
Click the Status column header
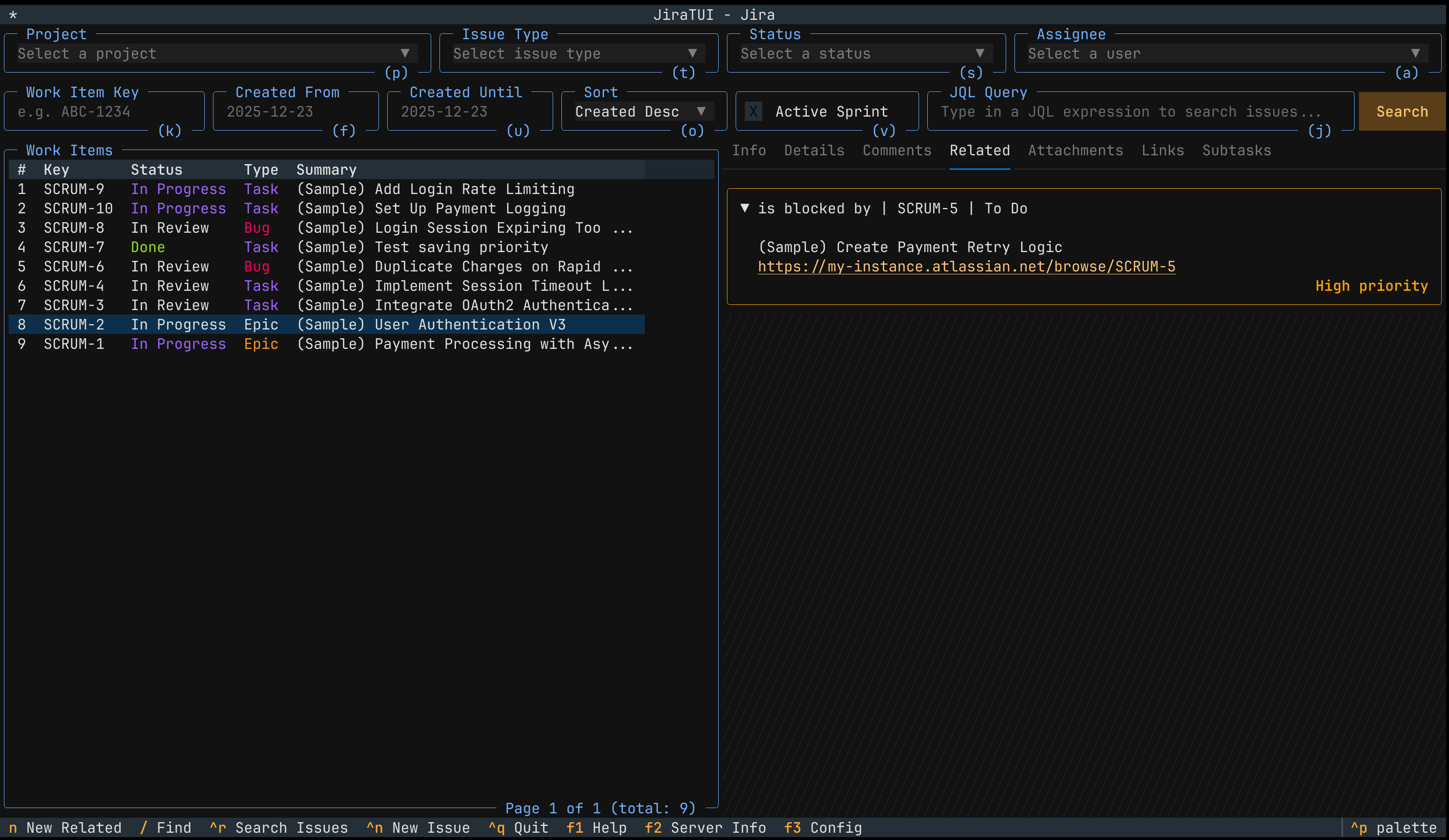(156, 170)
